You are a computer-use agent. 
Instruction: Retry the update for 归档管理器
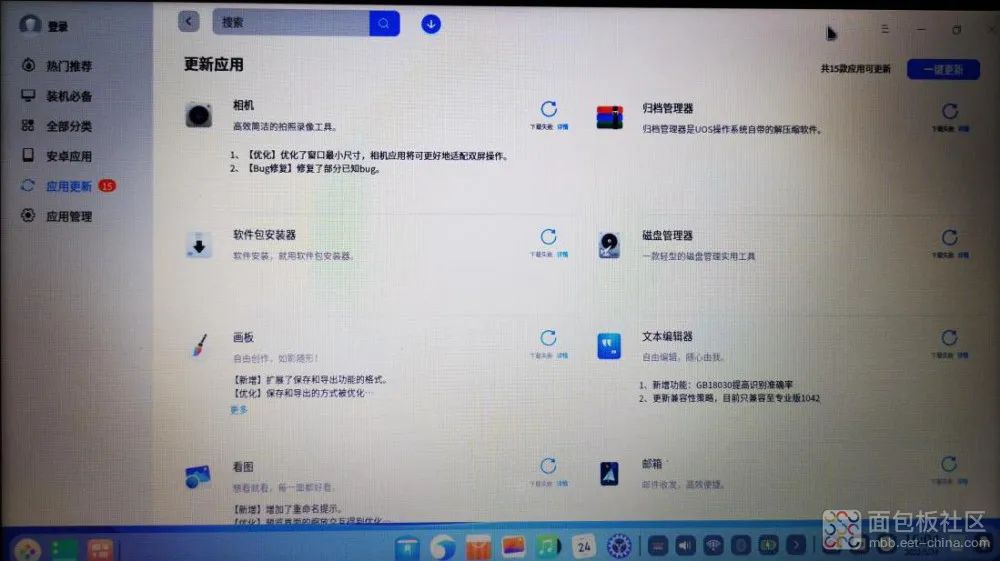(950, 111)
